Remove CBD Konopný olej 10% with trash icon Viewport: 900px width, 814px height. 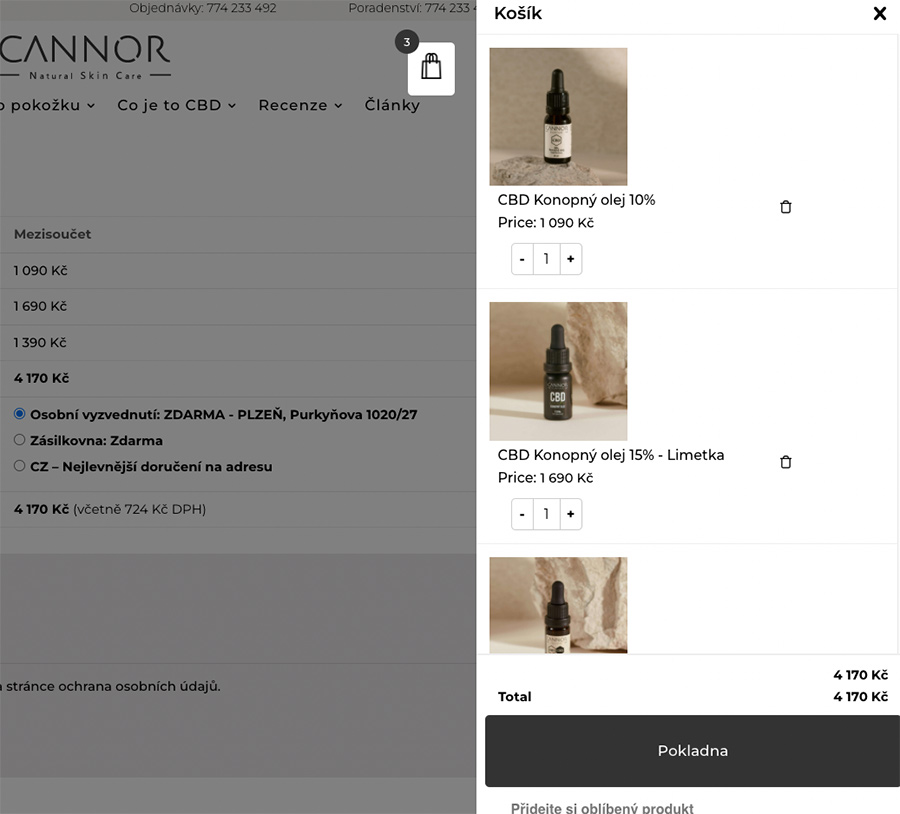pos(785,207)
